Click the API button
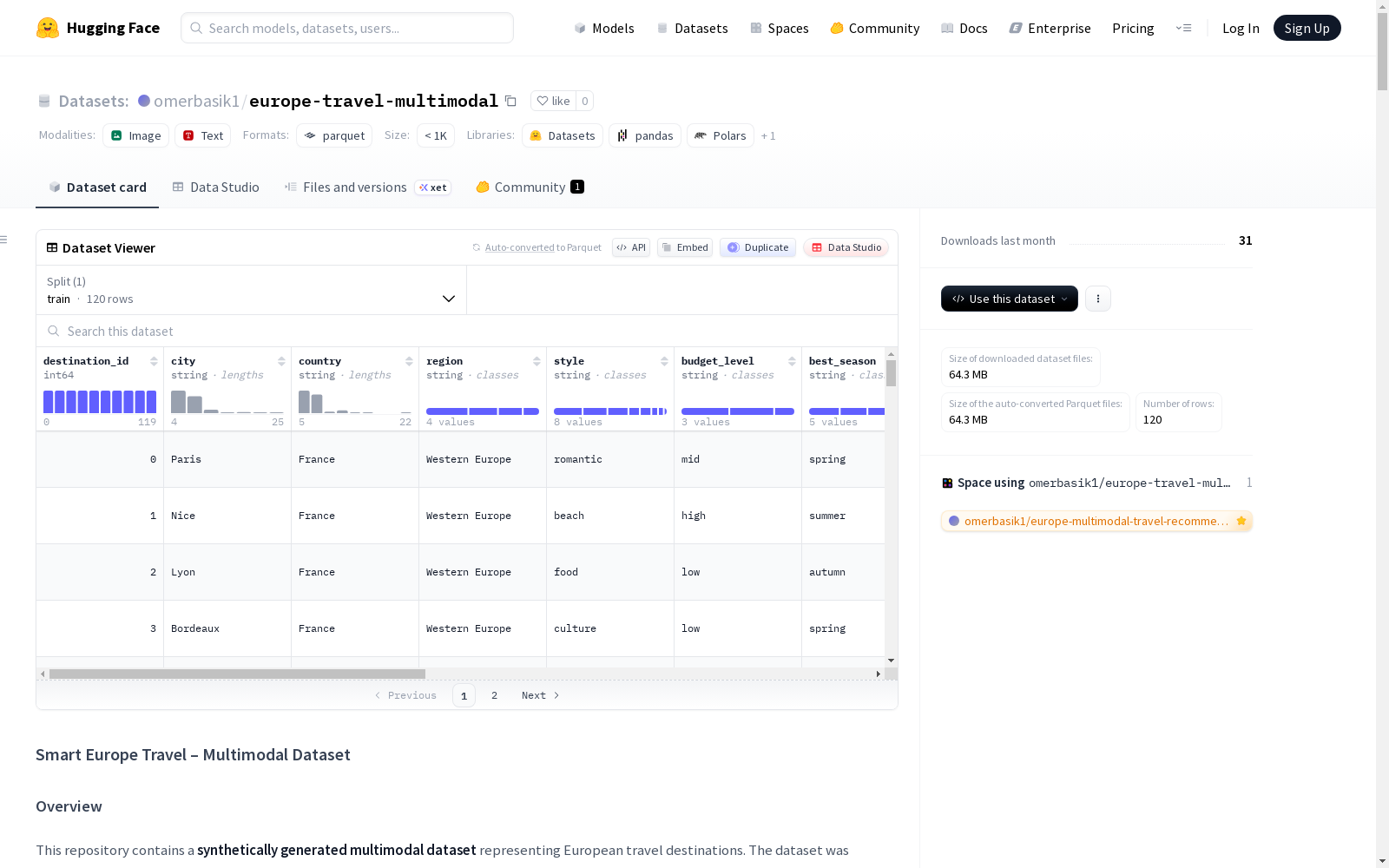 pyautogui.click(x=631, y=247)
